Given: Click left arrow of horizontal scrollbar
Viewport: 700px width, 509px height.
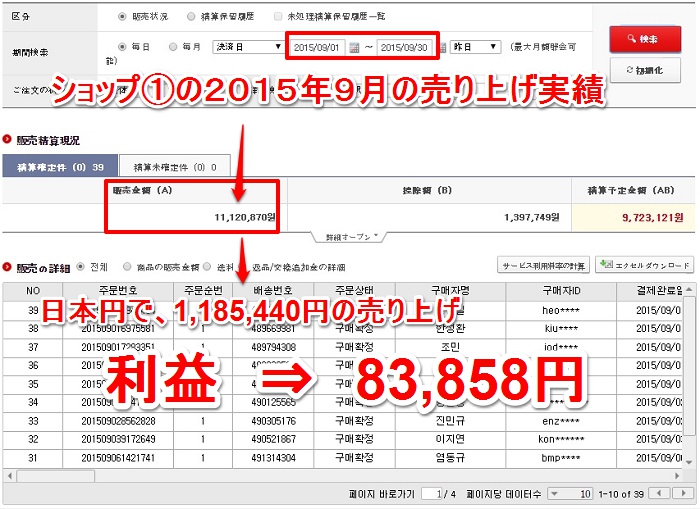Looking at the screenshot, I should click(8, 475).
